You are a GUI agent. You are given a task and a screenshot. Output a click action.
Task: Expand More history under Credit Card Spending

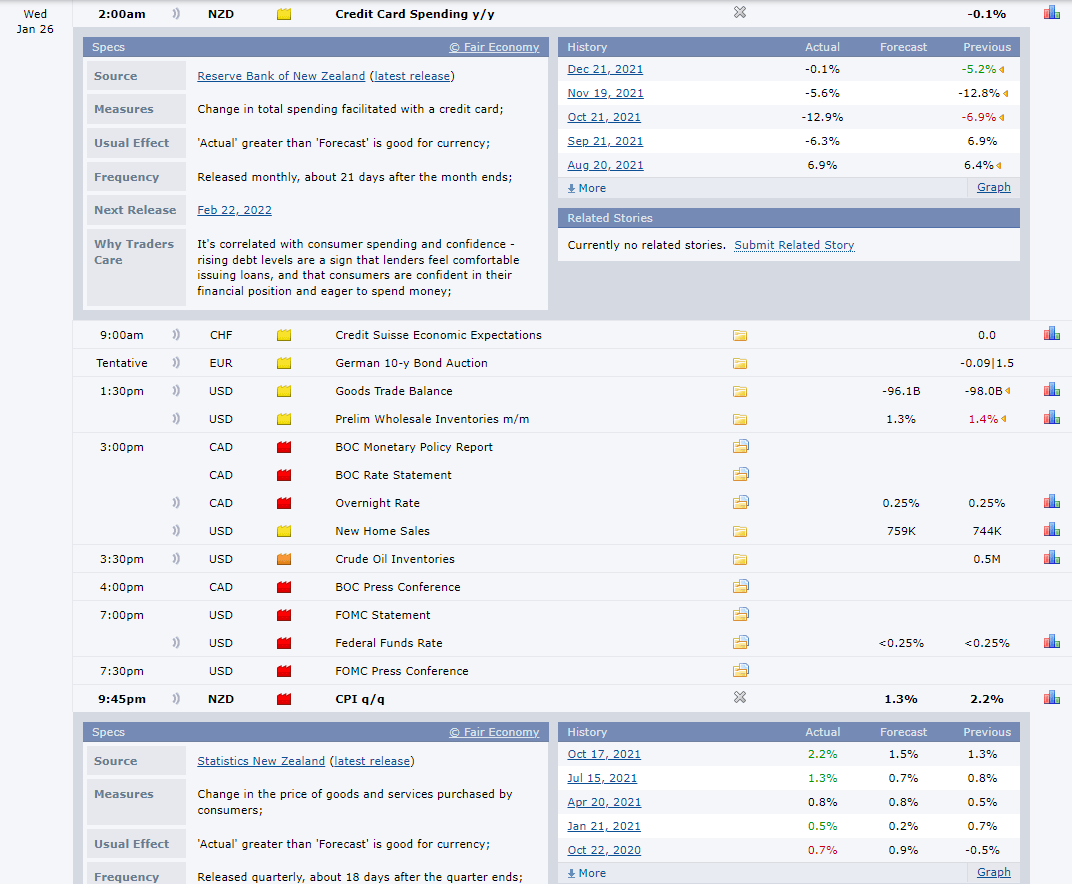[587, 188]
